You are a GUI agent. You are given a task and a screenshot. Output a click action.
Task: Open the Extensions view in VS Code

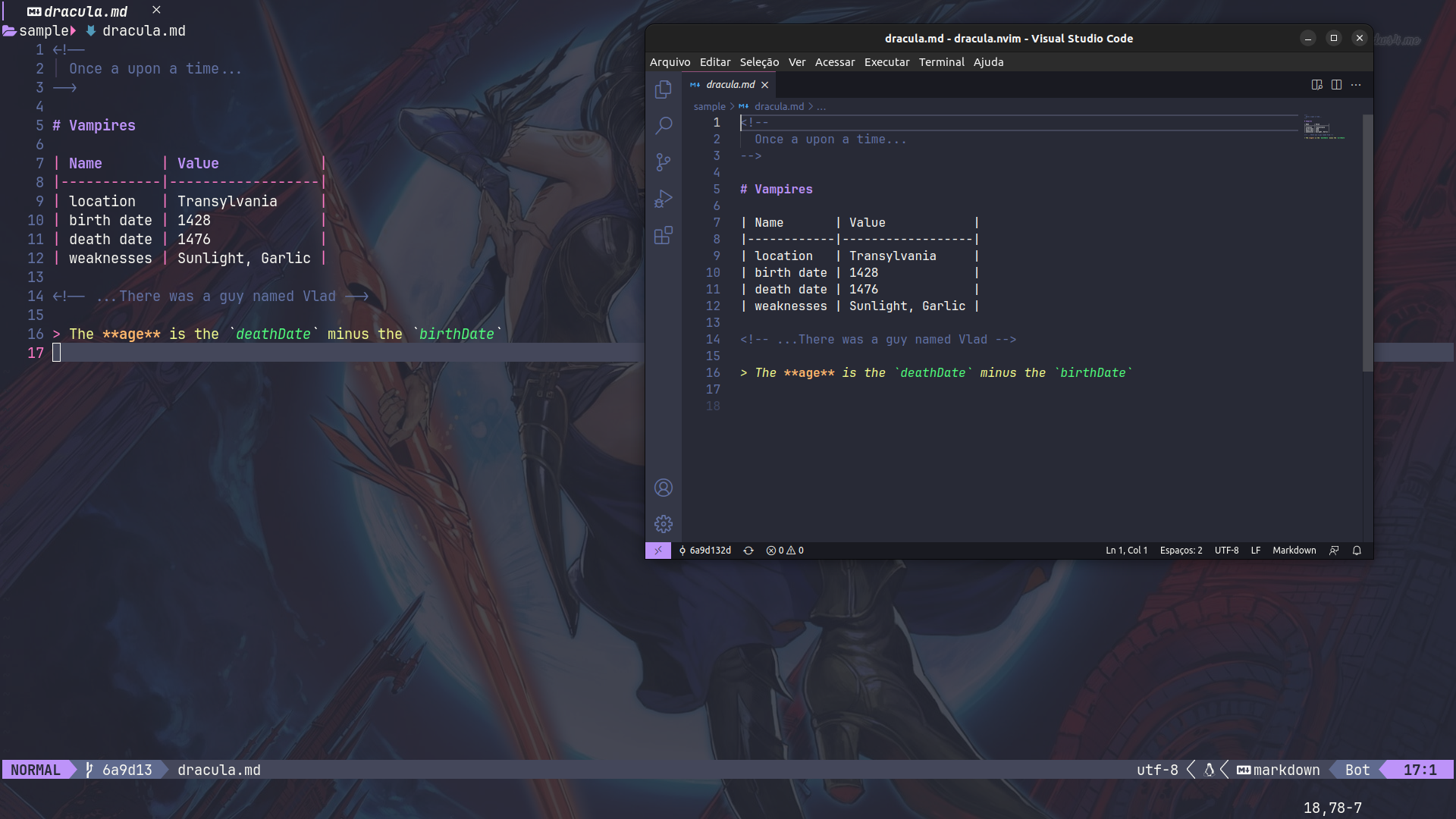click(x=664, y=235)
